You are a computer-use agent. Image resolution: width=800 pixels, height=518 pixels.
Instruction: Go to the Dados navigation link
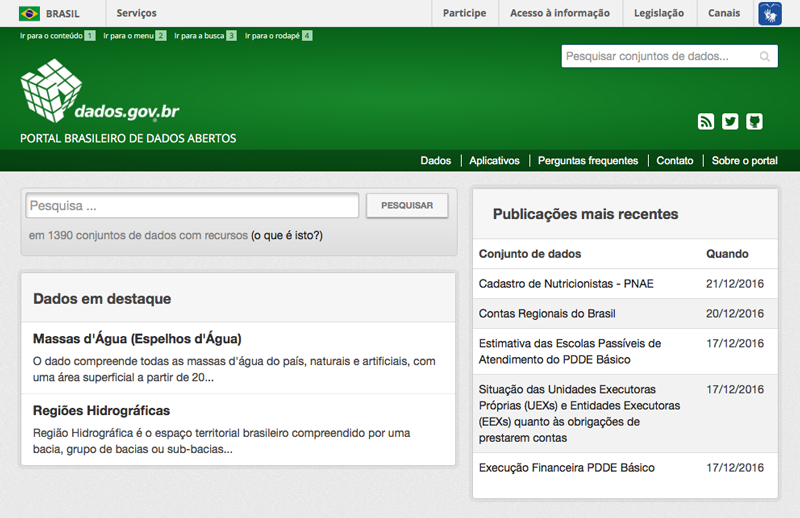pos(435,161)
